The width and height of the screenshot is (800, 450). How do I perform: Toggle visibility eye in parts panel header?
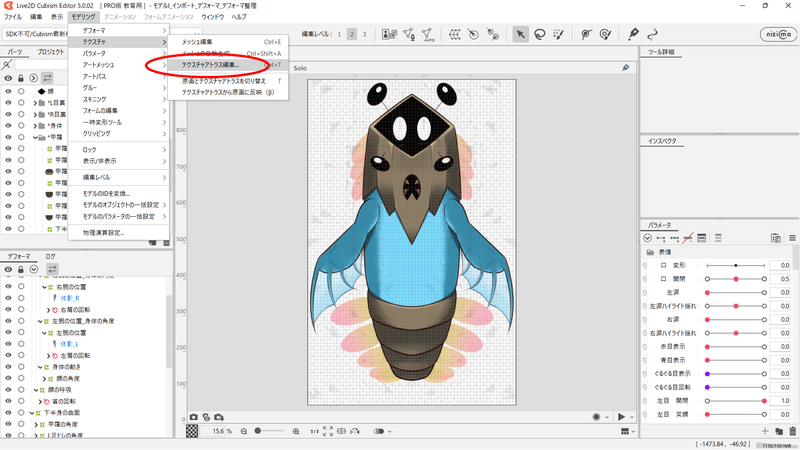[8, 78]
